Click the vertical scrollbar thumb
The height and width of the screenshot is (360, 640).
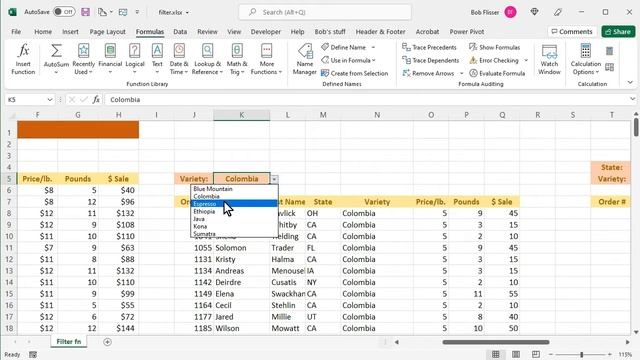coord(636,127)
